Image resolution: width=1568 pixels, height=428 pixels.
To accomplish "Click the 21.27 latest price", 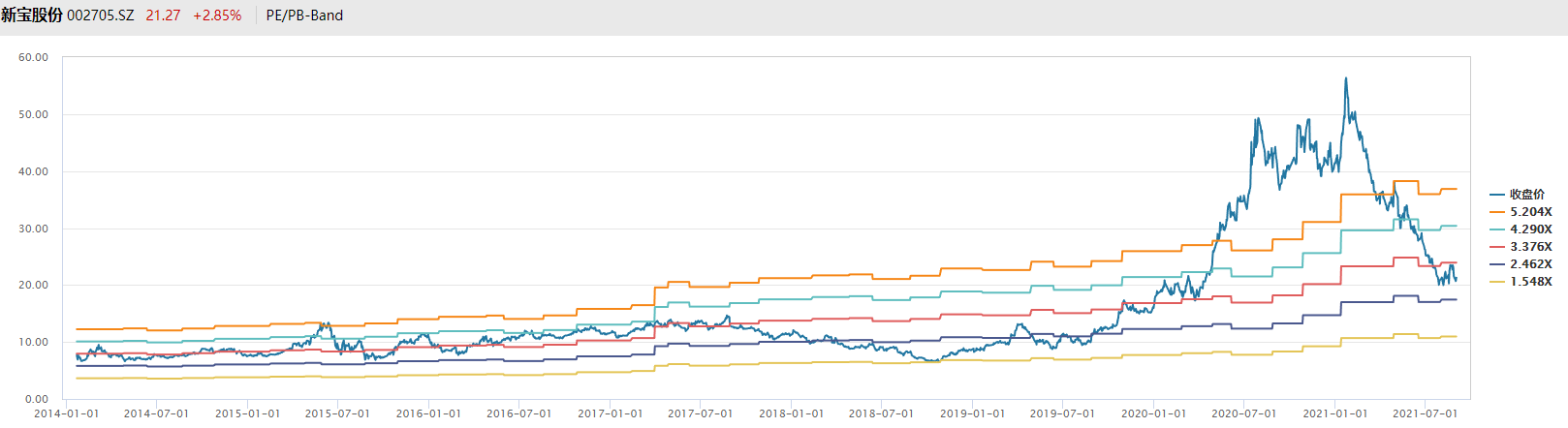I will click(163, 15).
